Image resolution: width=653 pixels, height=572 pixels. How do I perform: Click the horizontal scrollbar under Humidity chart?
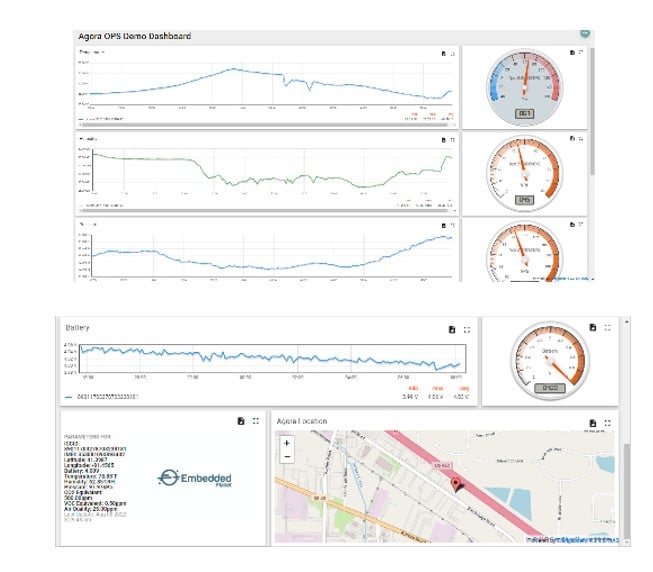(265, 211)
